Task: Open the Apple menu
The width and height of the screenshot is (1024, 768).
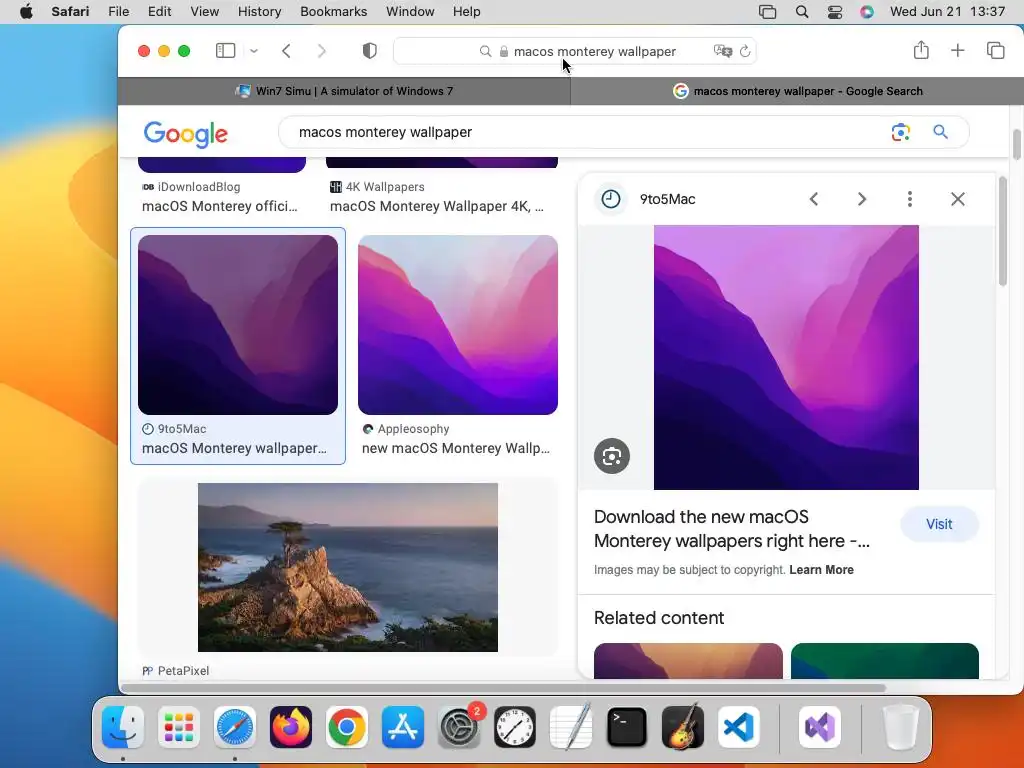Action: pyautogui.click(x=26, y=12)
